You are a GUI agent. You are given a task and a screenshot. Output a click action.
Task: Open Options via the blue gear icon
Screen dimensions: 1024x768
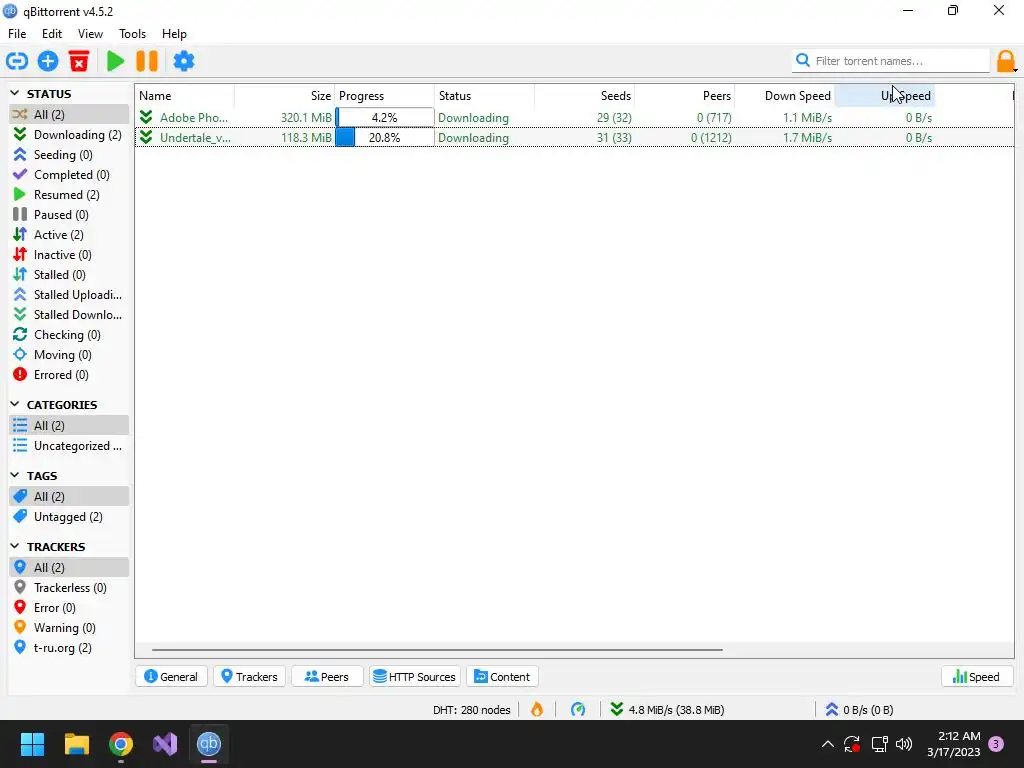(x=184, y=61)
